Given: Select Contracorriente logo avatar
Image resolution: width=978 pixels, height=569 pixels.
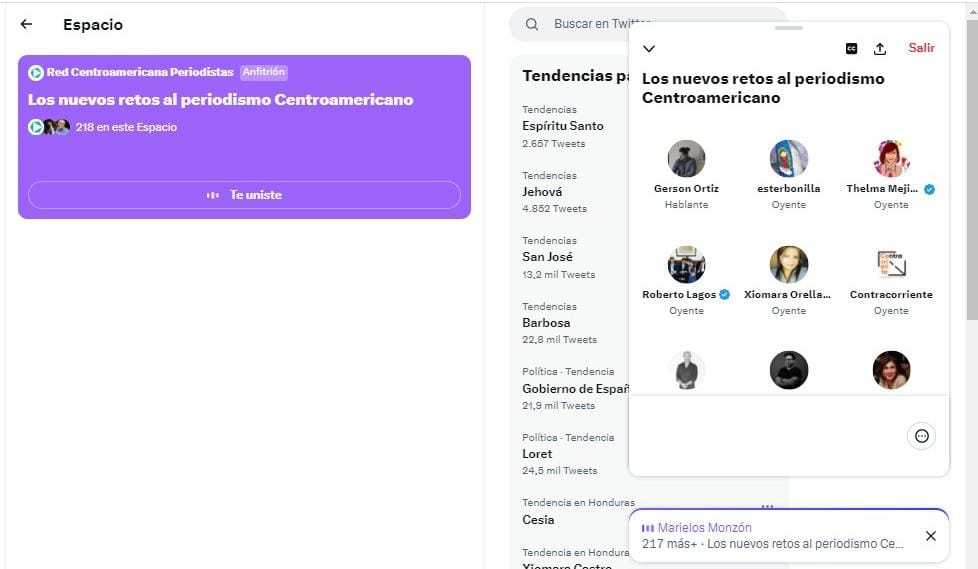Looking at the screenshot, I should [891, 265].
